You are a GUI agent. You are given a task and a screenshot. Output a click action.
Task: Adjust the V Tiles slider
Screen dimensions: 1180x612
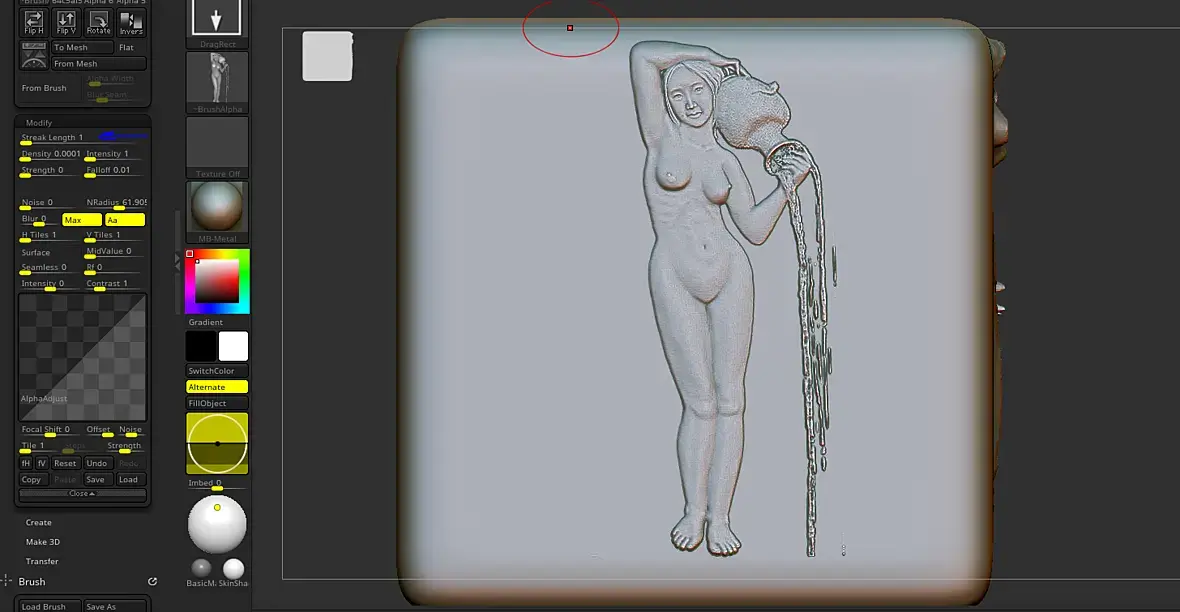tap(114, 235)
